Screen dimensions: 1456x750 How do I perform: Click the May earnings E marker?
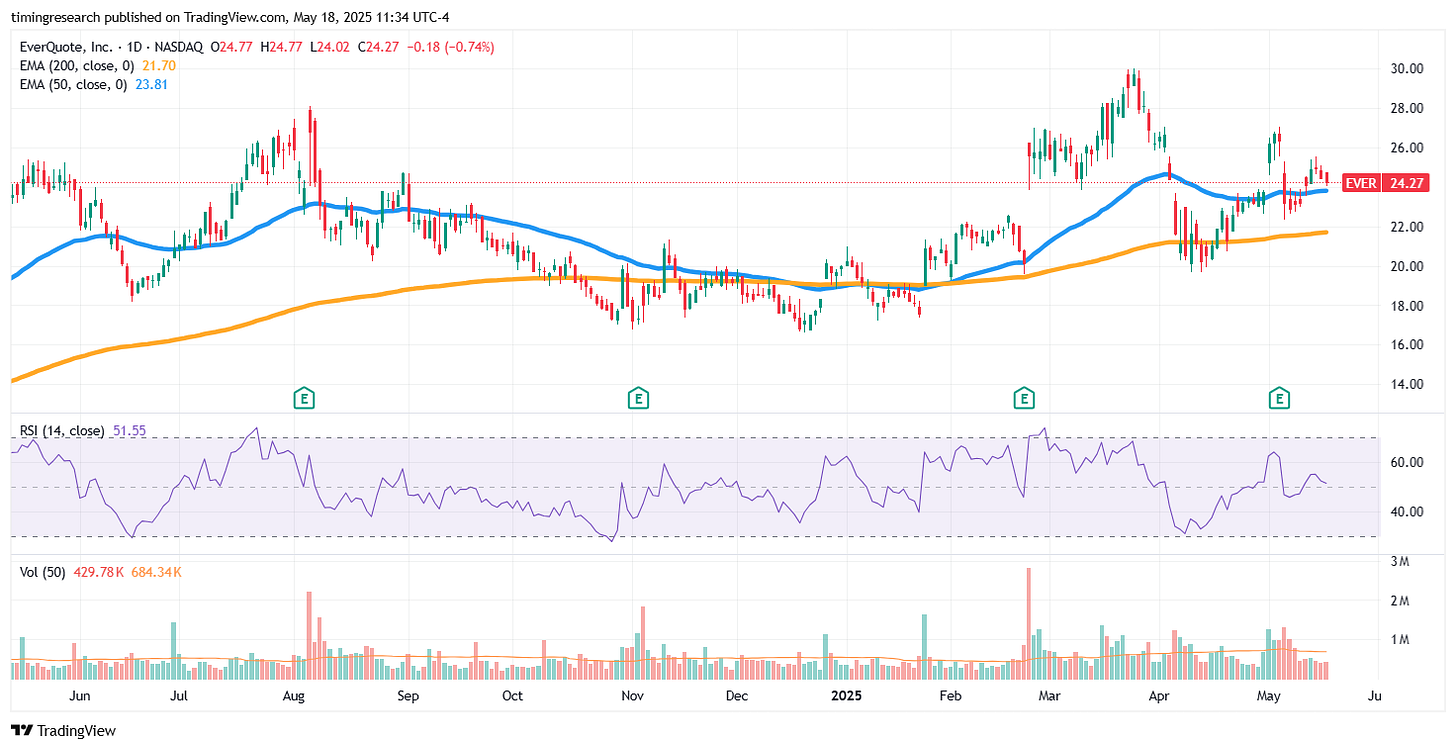1279,399
